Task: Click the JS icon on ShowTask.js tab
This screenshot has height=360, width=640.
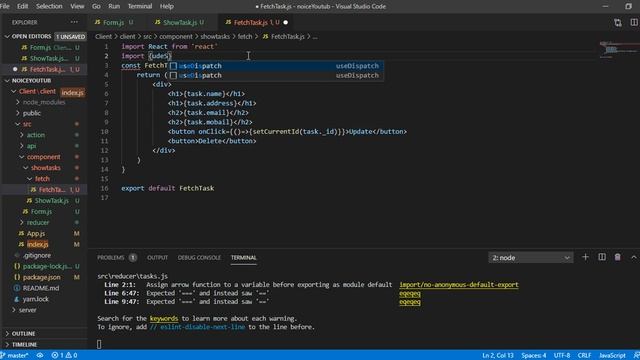Action: 158,22
